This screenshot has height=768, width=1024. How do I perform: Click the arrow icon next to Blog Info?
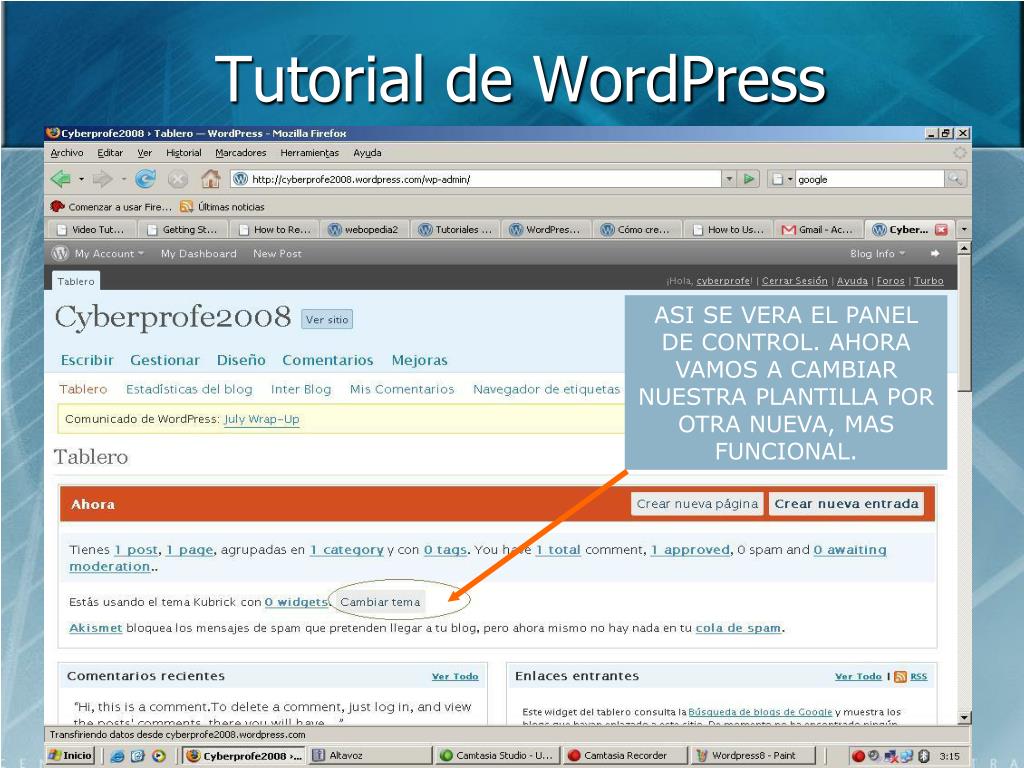point(935,253)
